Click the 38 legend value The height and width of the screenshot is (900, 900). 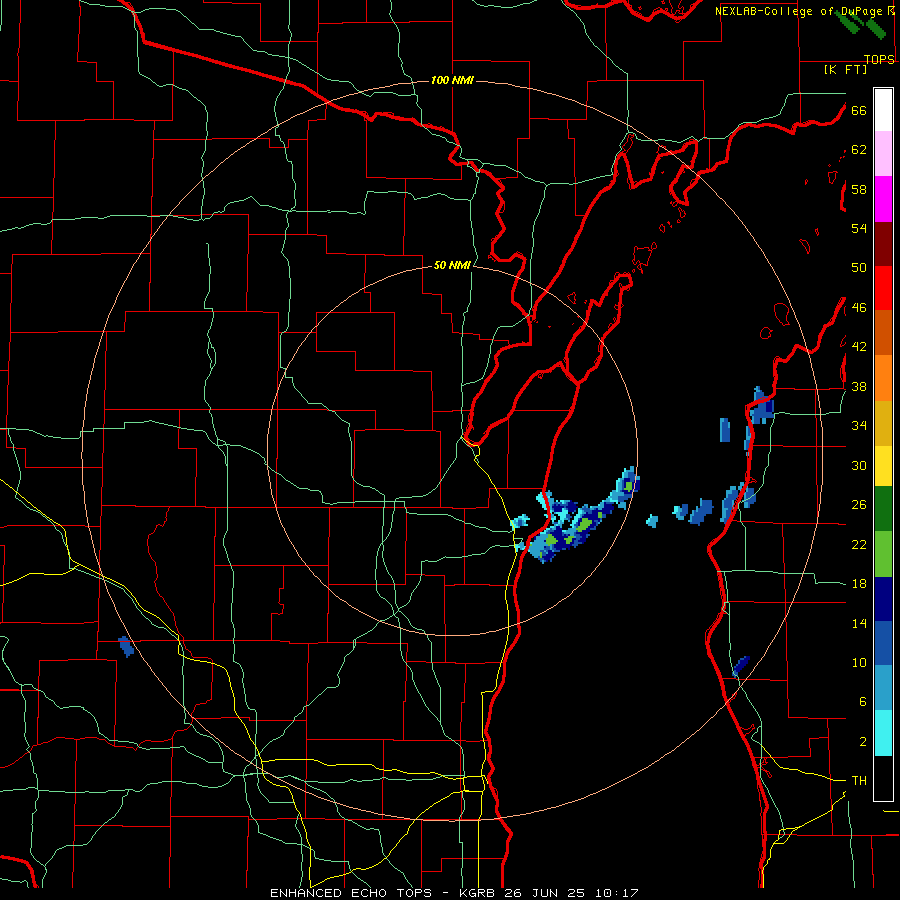point(859,386)
